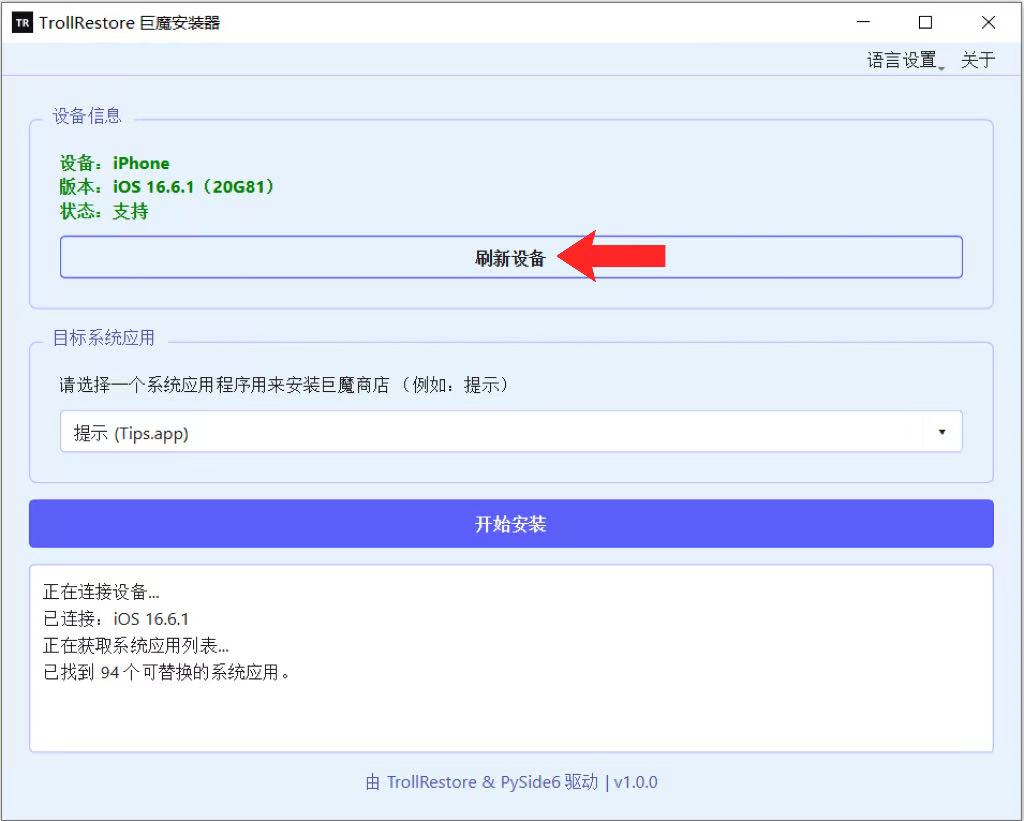
Task: Click the 设备信息 group title
Action: click(87, 116)
